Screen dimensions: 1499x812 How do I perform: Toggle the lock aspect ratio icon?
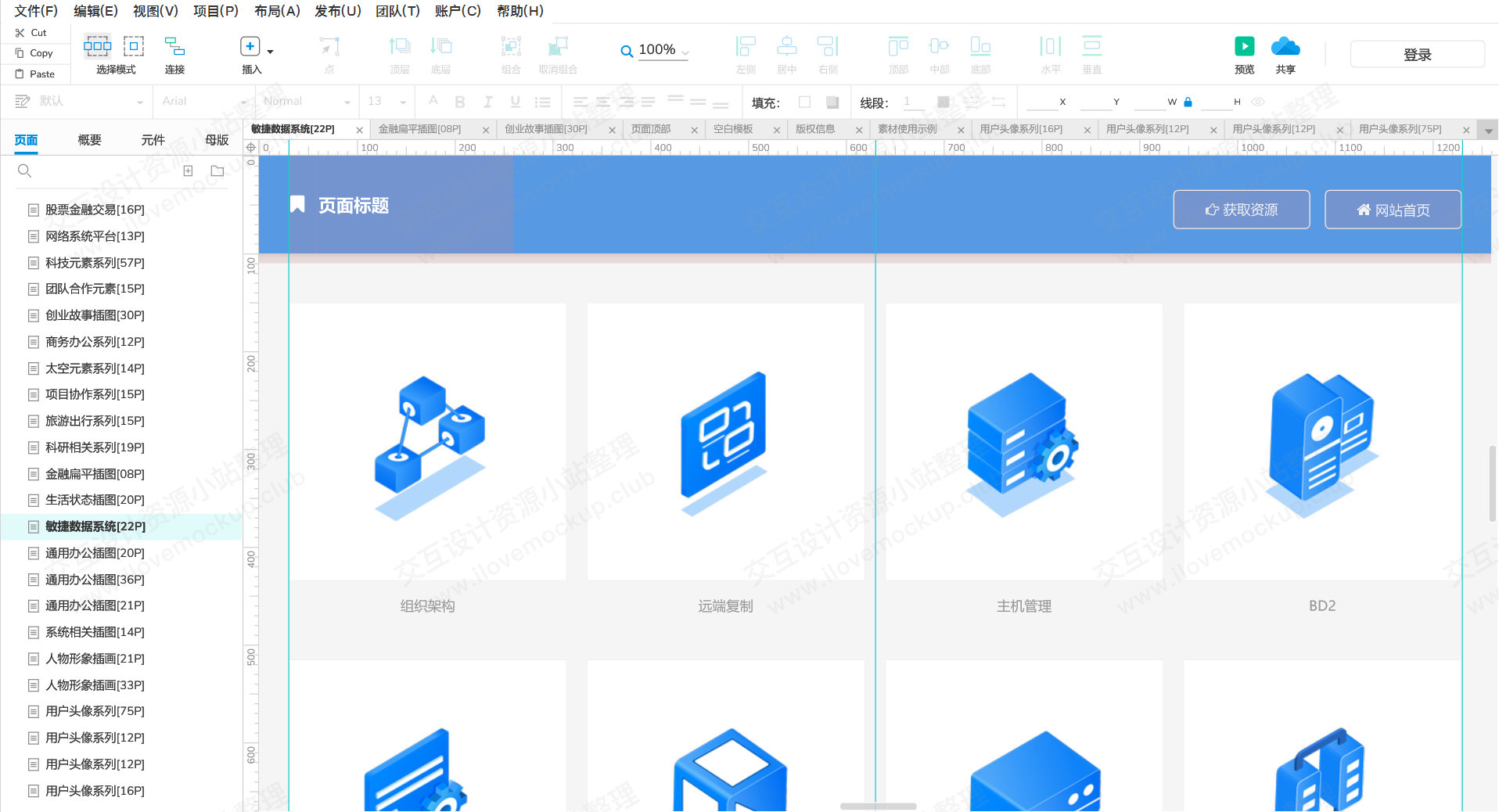click(x=1188, y=102)
